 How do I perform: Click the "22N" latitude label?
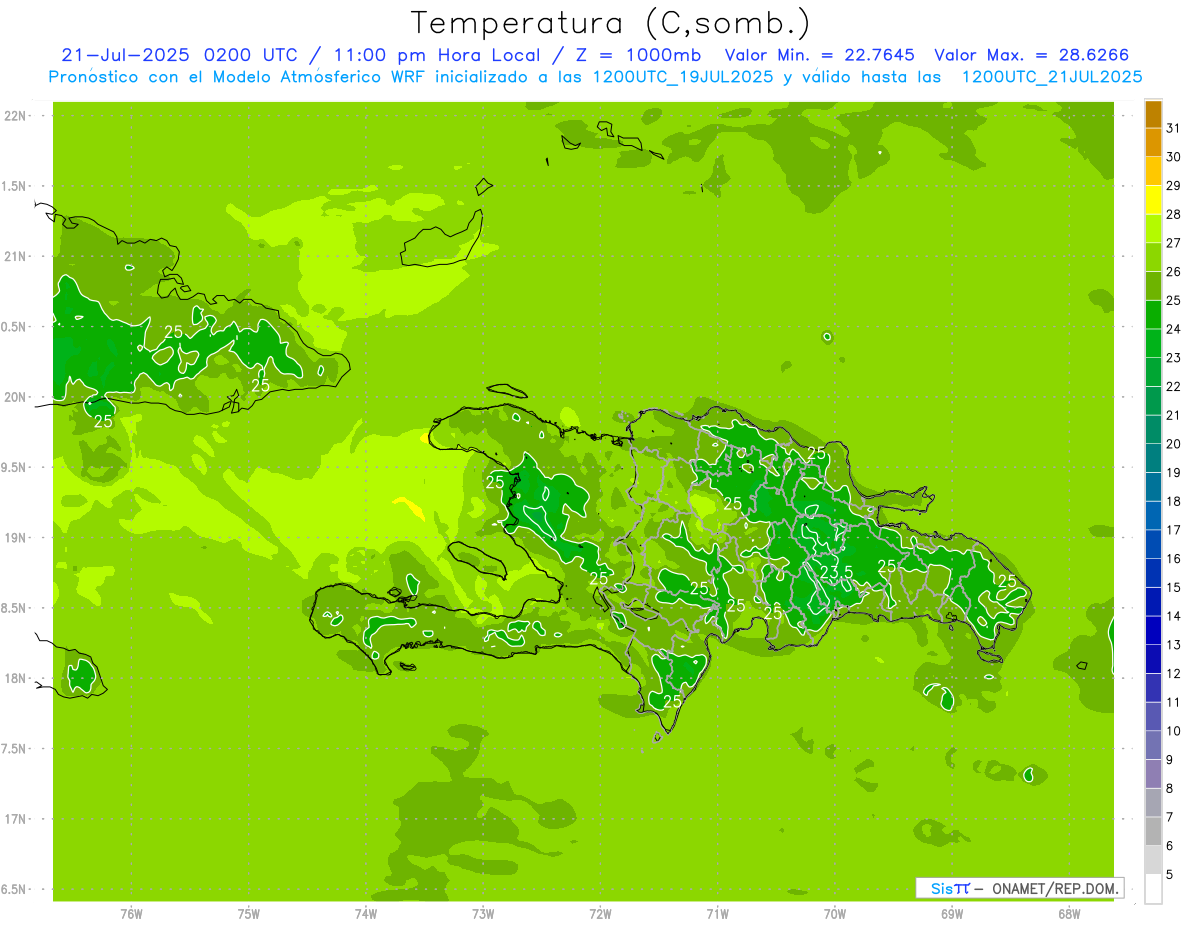coord(16,116)
